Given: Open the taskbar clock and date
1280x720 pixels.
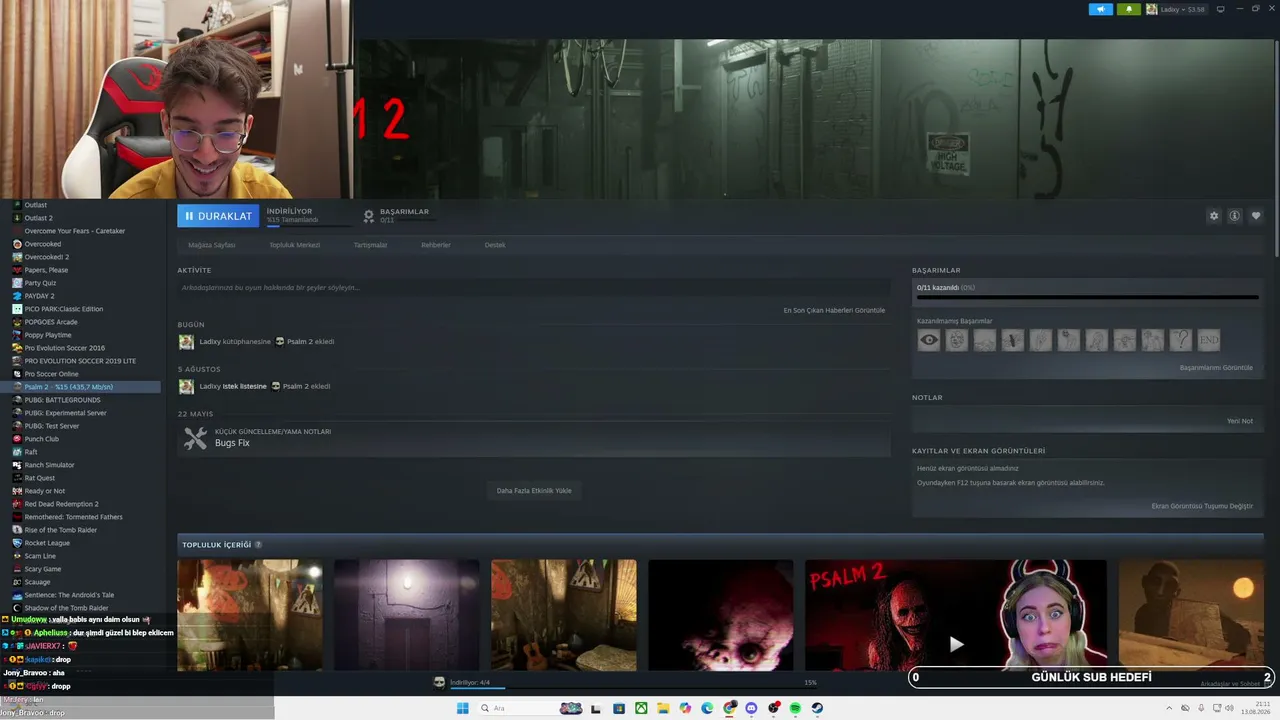Looking at the screenshot, I should pos(1254,708).
